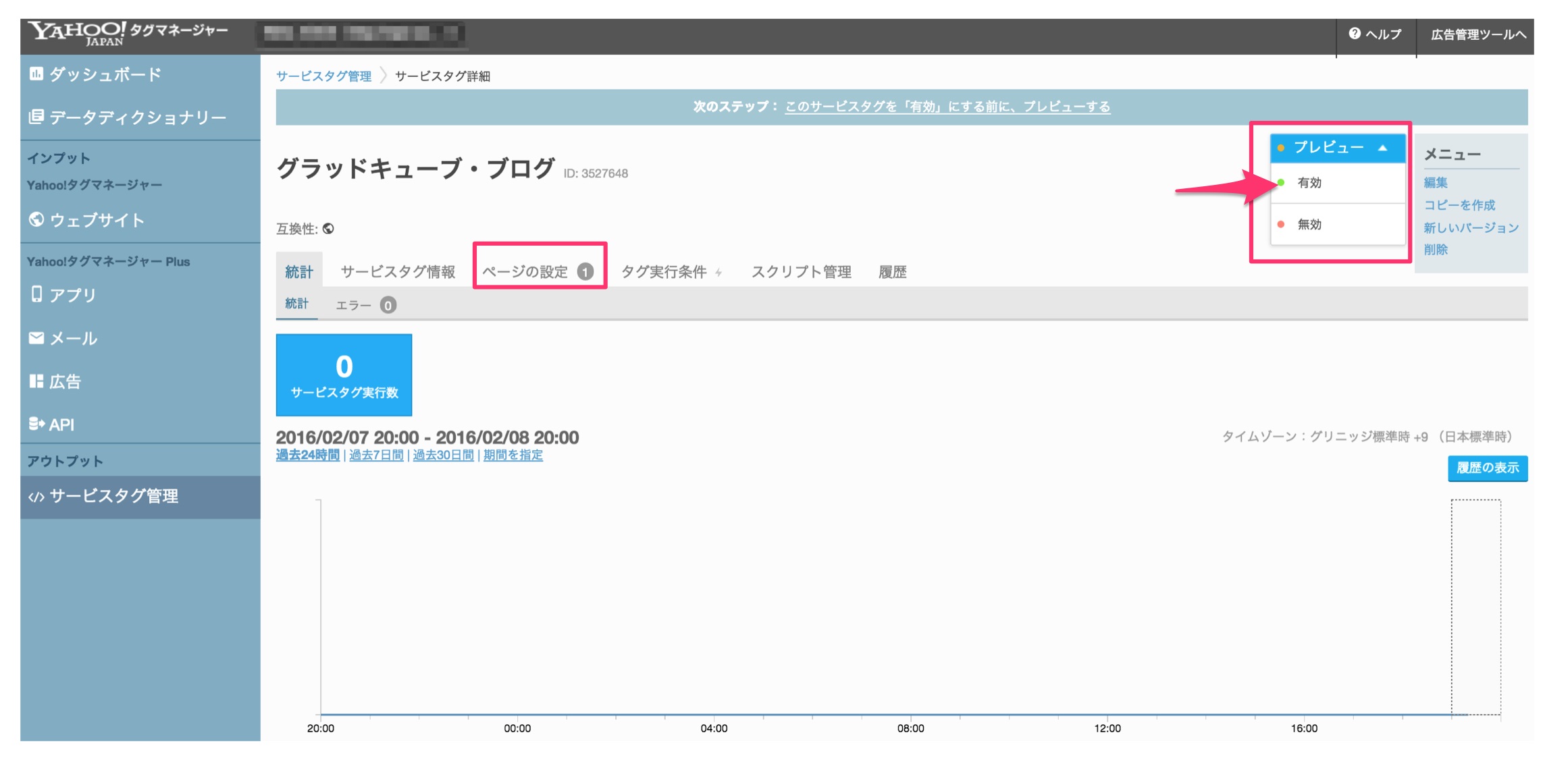Click 削除 link in menu
Viewport: 1568px width, 768px height.
pyautogui.click(x=1435, y=250)
